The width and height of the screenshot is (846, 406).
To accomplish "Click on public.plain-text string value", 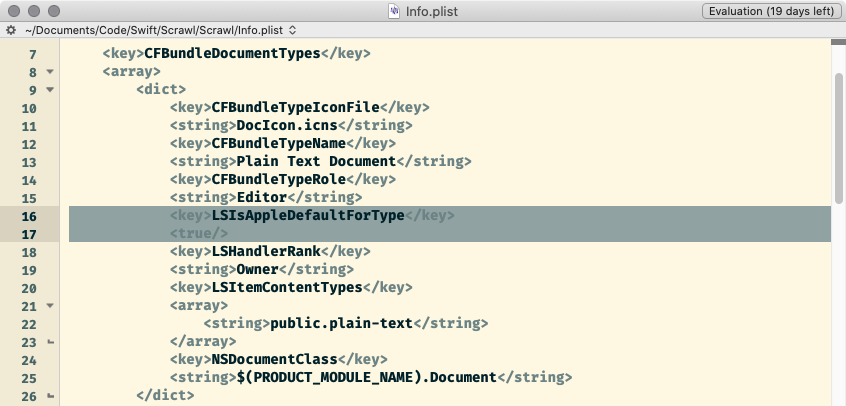I will (342, 324).
